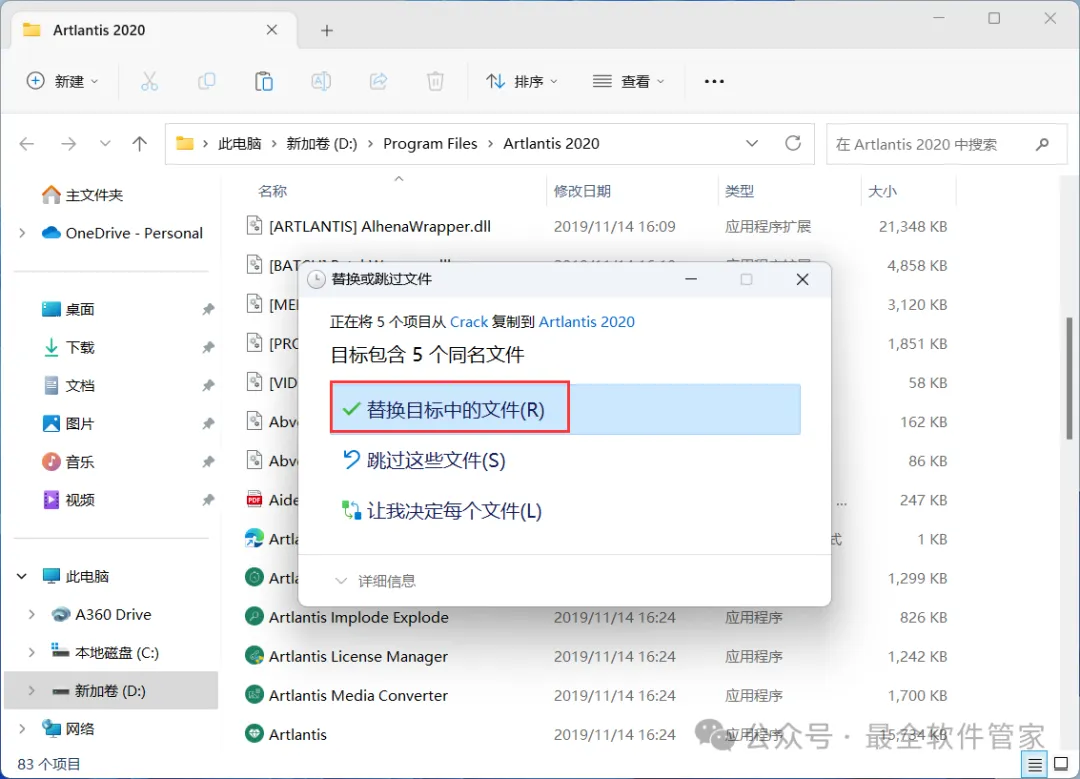The height and width of the screenshot is (779, 1080).
Task: Click the Delete trash bin icon
Action: pos(435,81)
